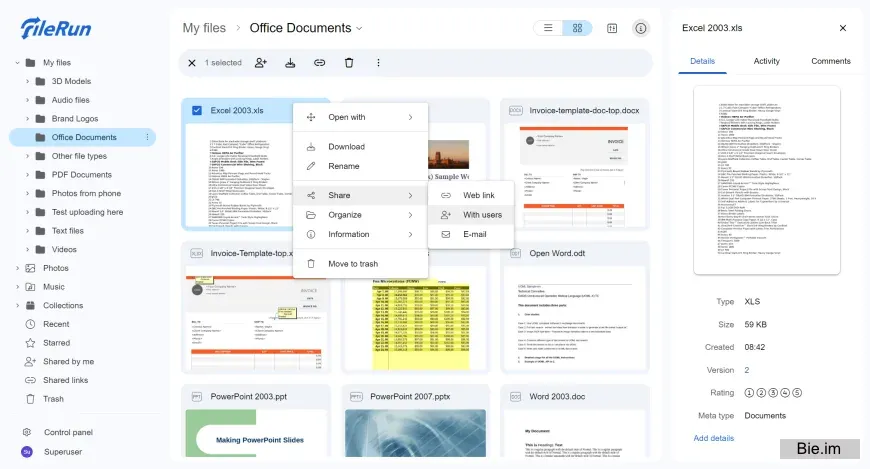Switch to the Comments tab
This screenshot has width=870, height=469.
click(x=831, y=61)
